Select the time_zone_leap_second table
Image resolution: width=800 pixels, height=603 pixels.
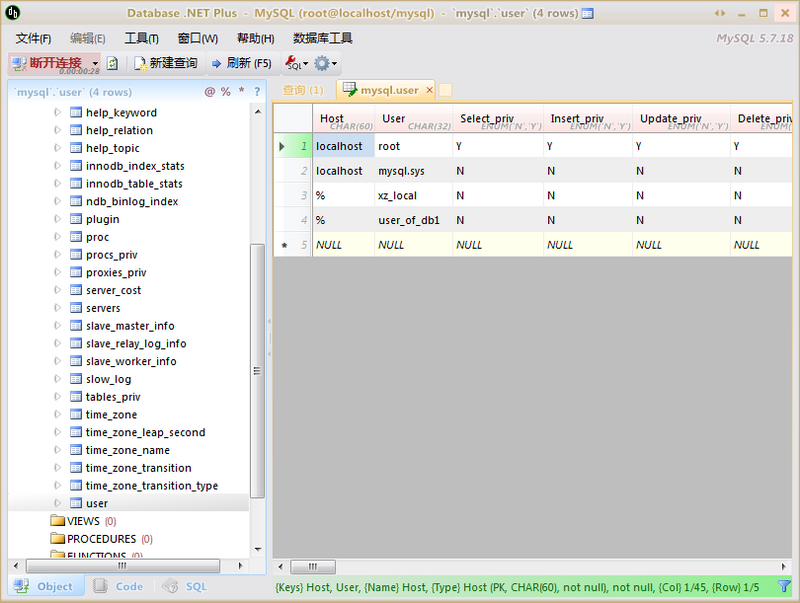point(145,432)
